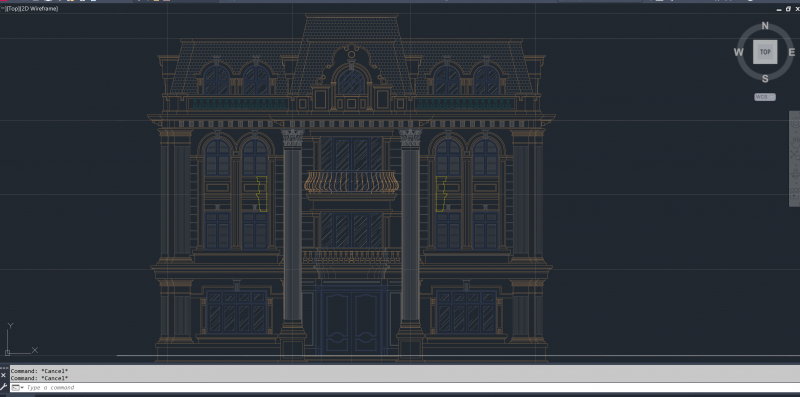Select the South compass letter on the ViewCube

[765, 79]
